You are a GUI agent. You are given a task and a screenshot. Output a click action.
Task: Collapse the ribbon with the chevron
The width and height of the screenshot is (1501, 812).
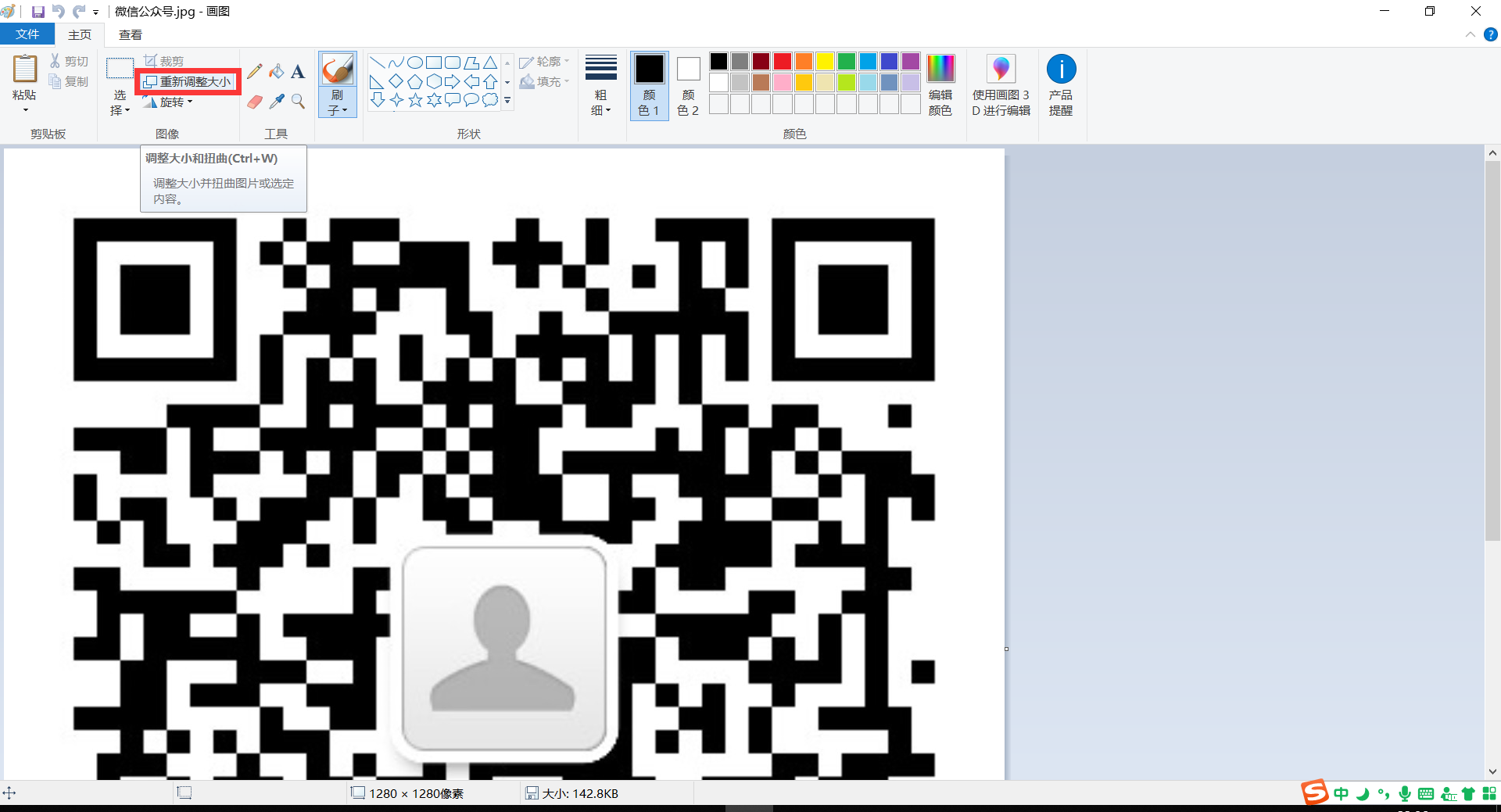1470,34
